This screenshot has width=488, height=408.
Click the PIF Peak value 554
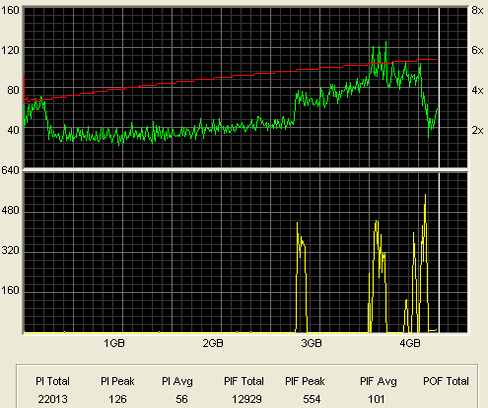coord(312,399)
